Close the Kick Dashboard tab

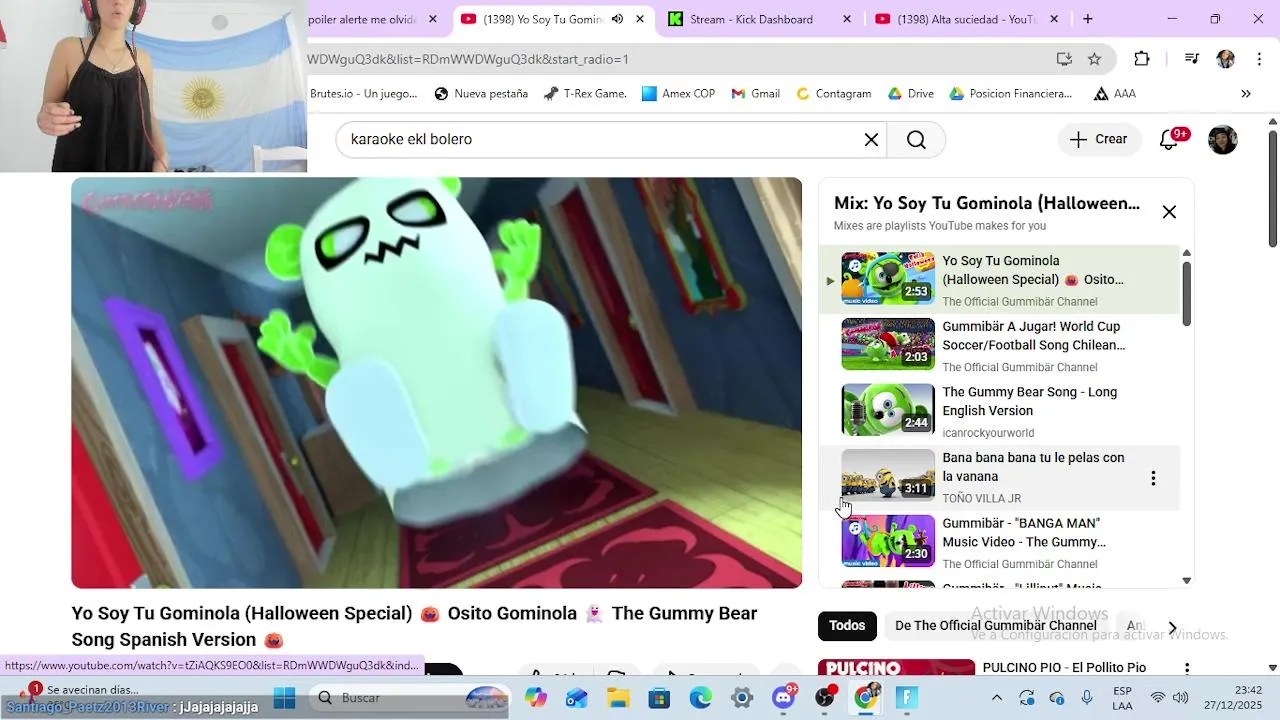tap(847, 19)
